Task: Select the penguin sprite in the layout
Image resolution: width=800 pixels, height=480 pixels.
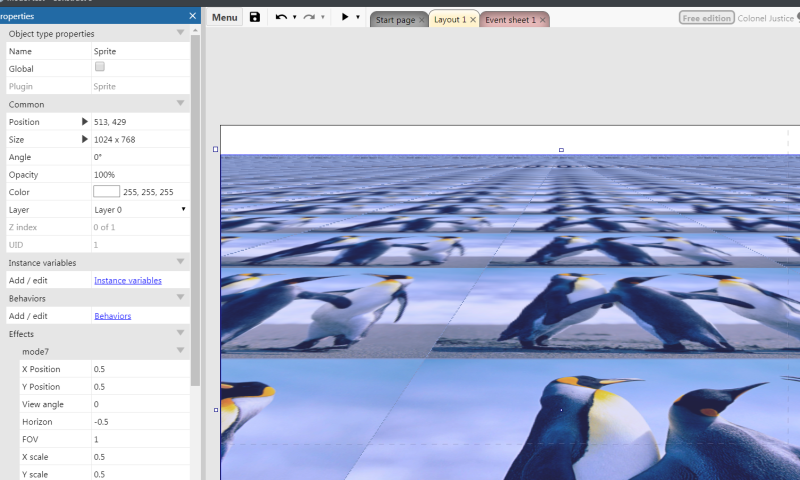Action: pos(510,316)
